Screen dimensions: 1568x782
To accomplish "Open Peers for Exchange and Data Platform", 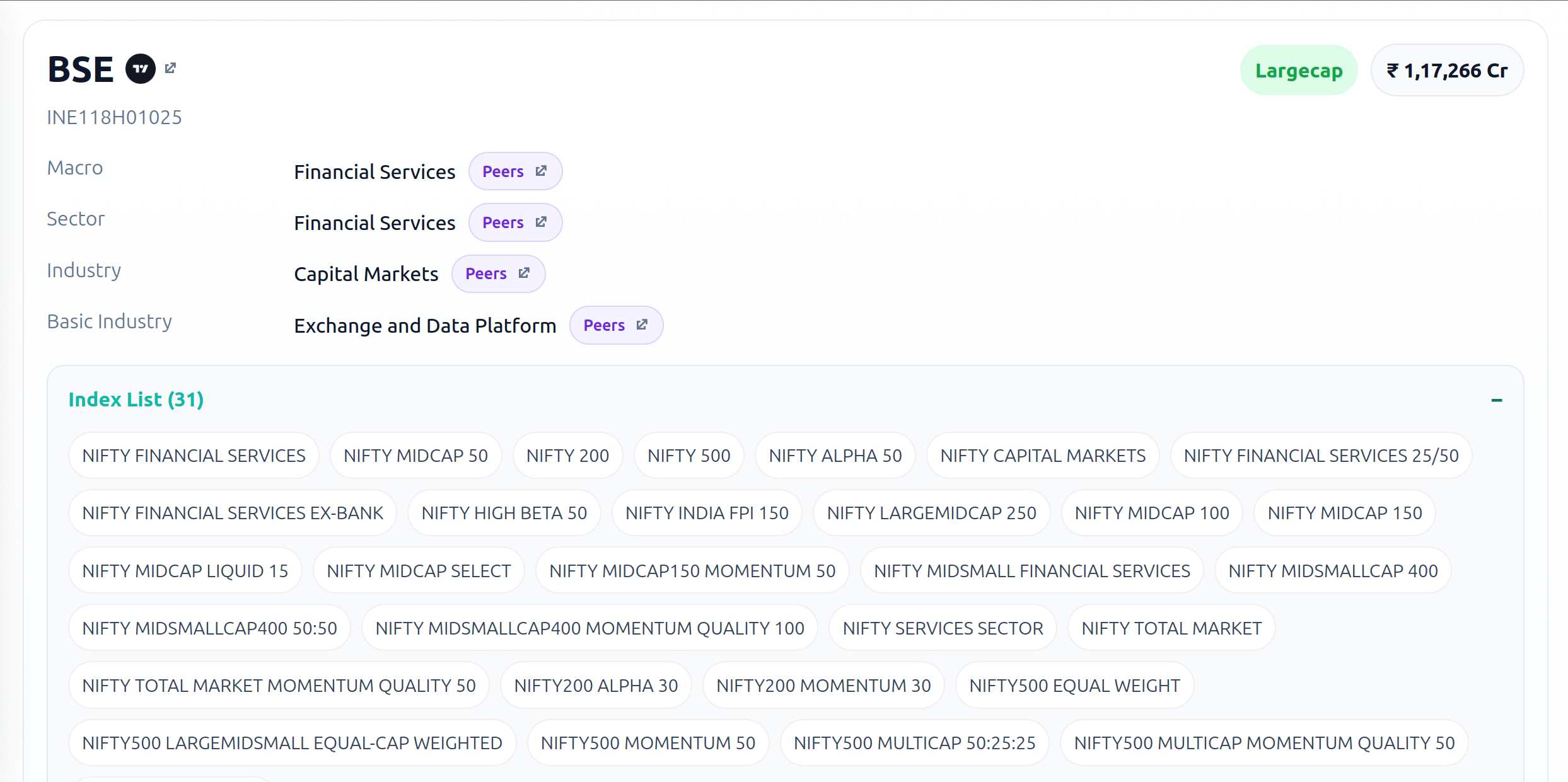I will pos(616,325).
